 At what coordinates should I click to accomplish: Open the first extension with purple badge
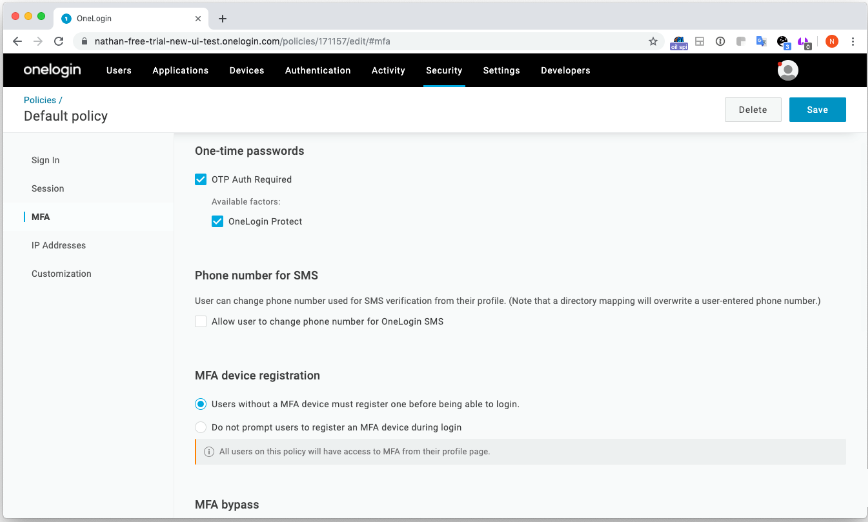679,42
